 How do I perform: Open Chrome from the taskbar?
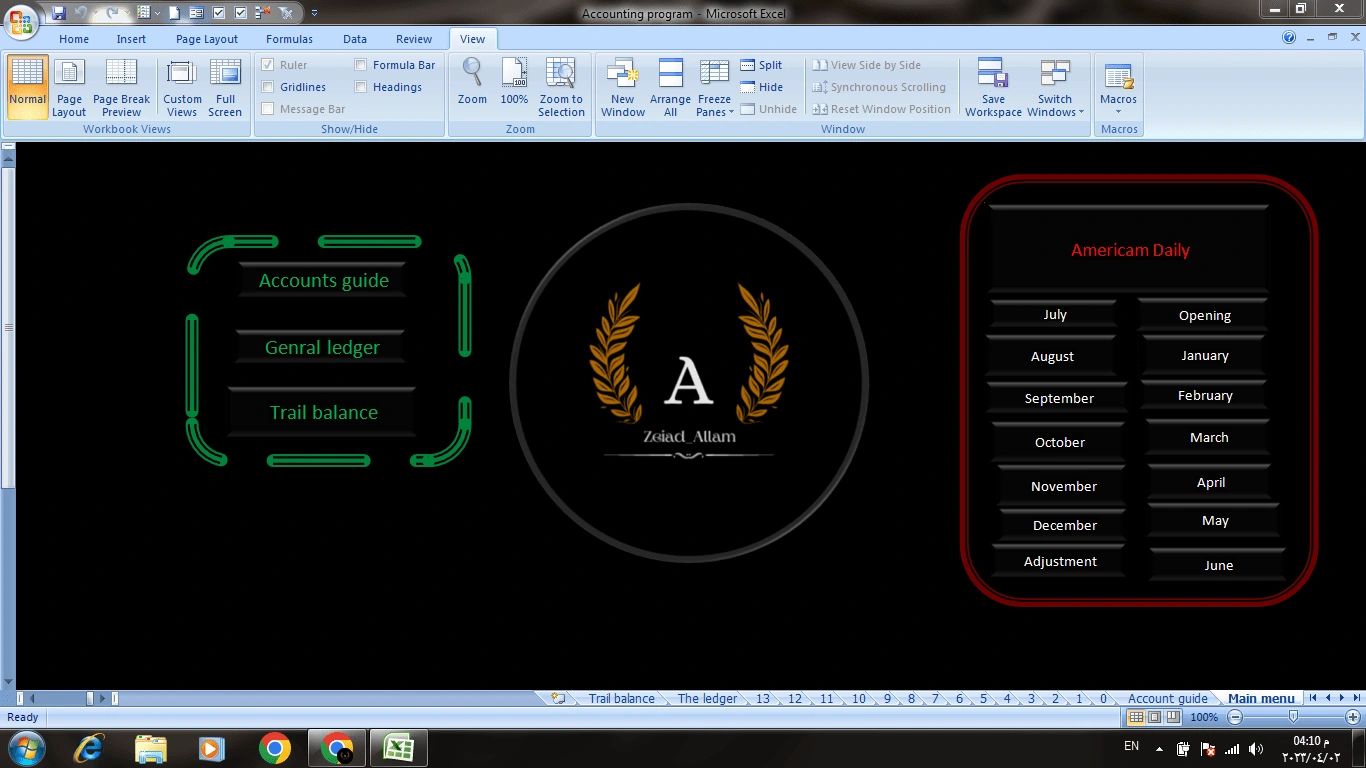tap(274, 748)
